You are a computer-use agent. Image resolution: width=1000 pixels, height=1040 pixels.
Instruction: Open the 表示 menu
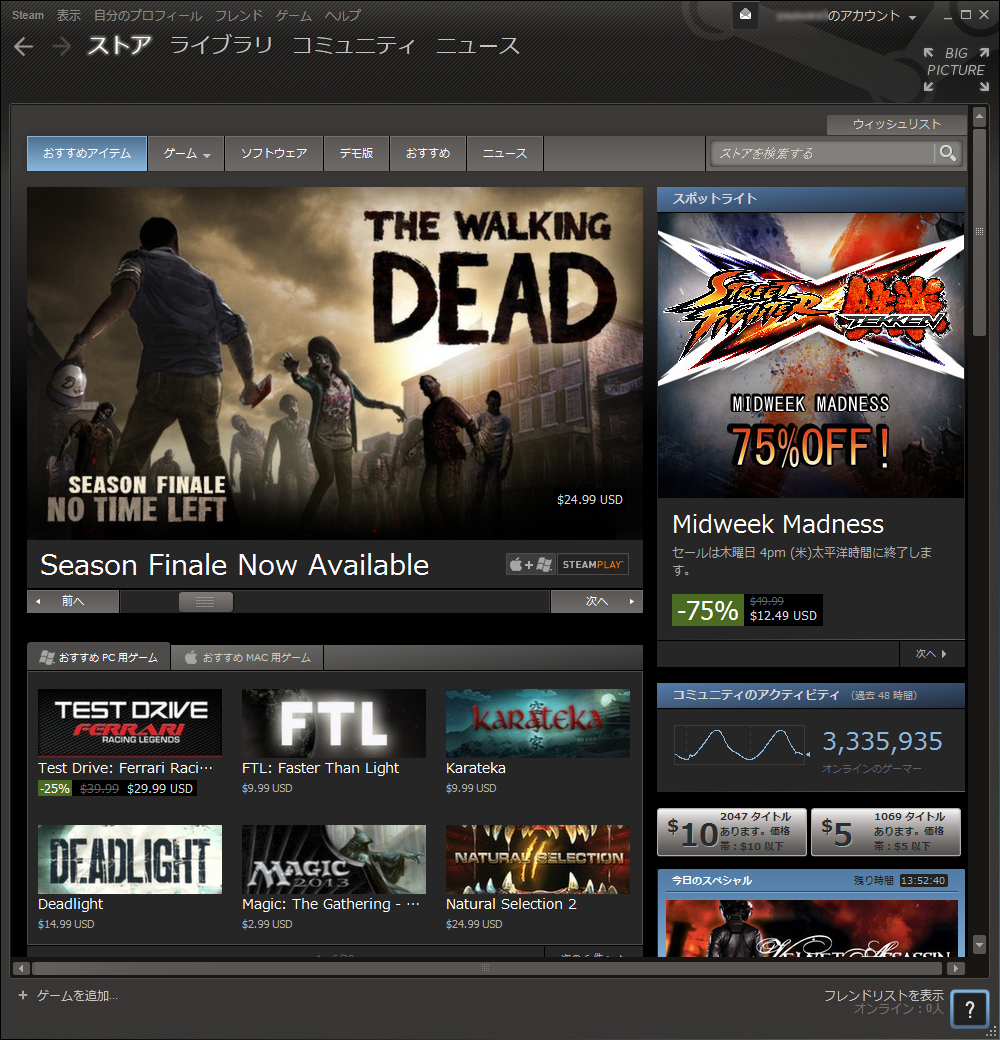coord(68,15)
